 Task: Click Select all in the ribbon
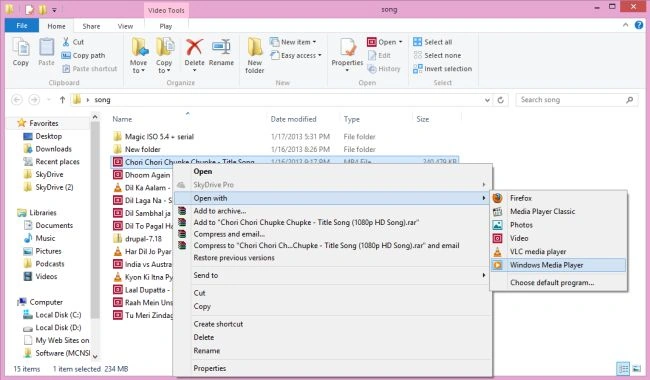tap(432, 42)
